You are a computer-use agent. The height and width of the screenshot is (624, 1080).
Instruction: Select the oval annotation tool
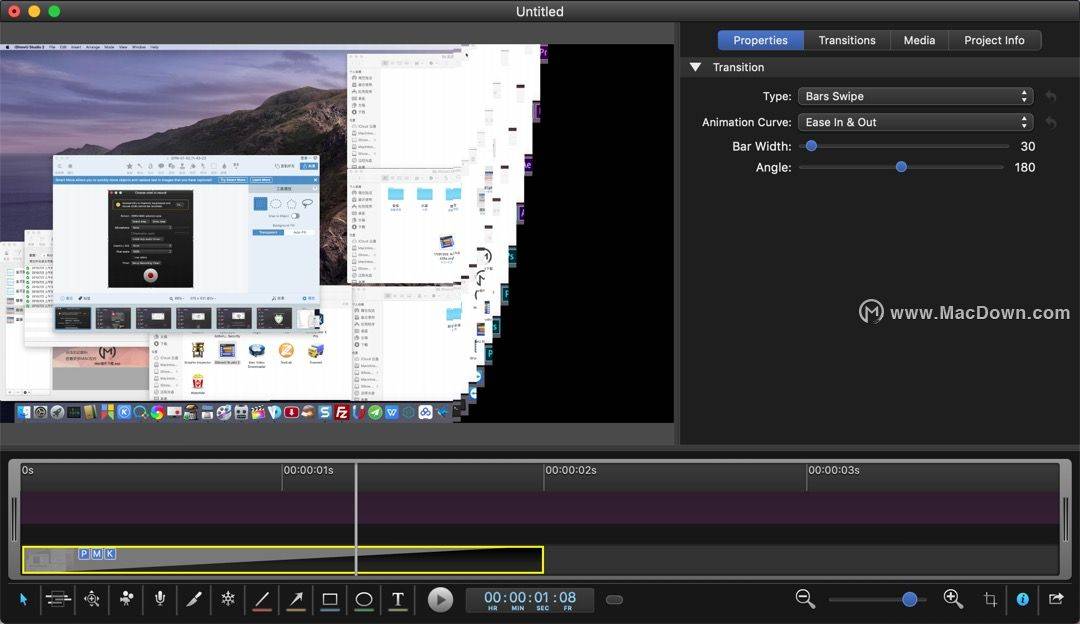(364, 599)
